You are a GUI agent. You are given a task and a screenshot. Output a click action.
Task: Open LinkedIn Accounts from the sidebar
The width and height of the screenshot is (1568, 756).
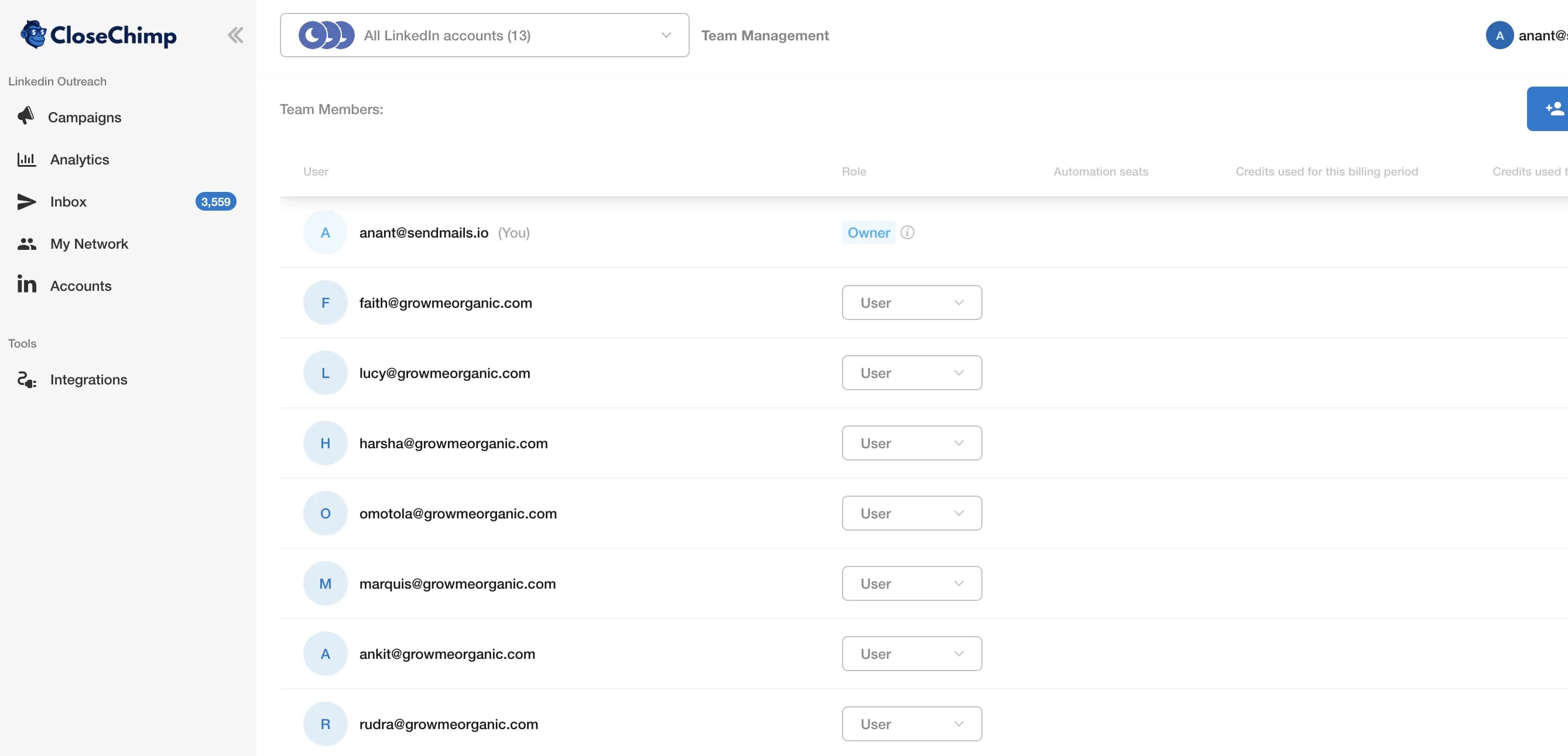pos(80,285)
